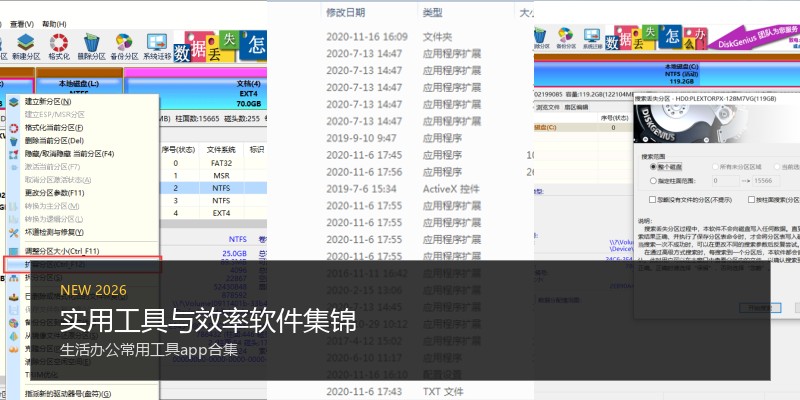This screenshot has height=400, width=800.
Task: Click the 本地磁盘(C:) NTFS 119.2GB partition bar
Action: (667, 74)
